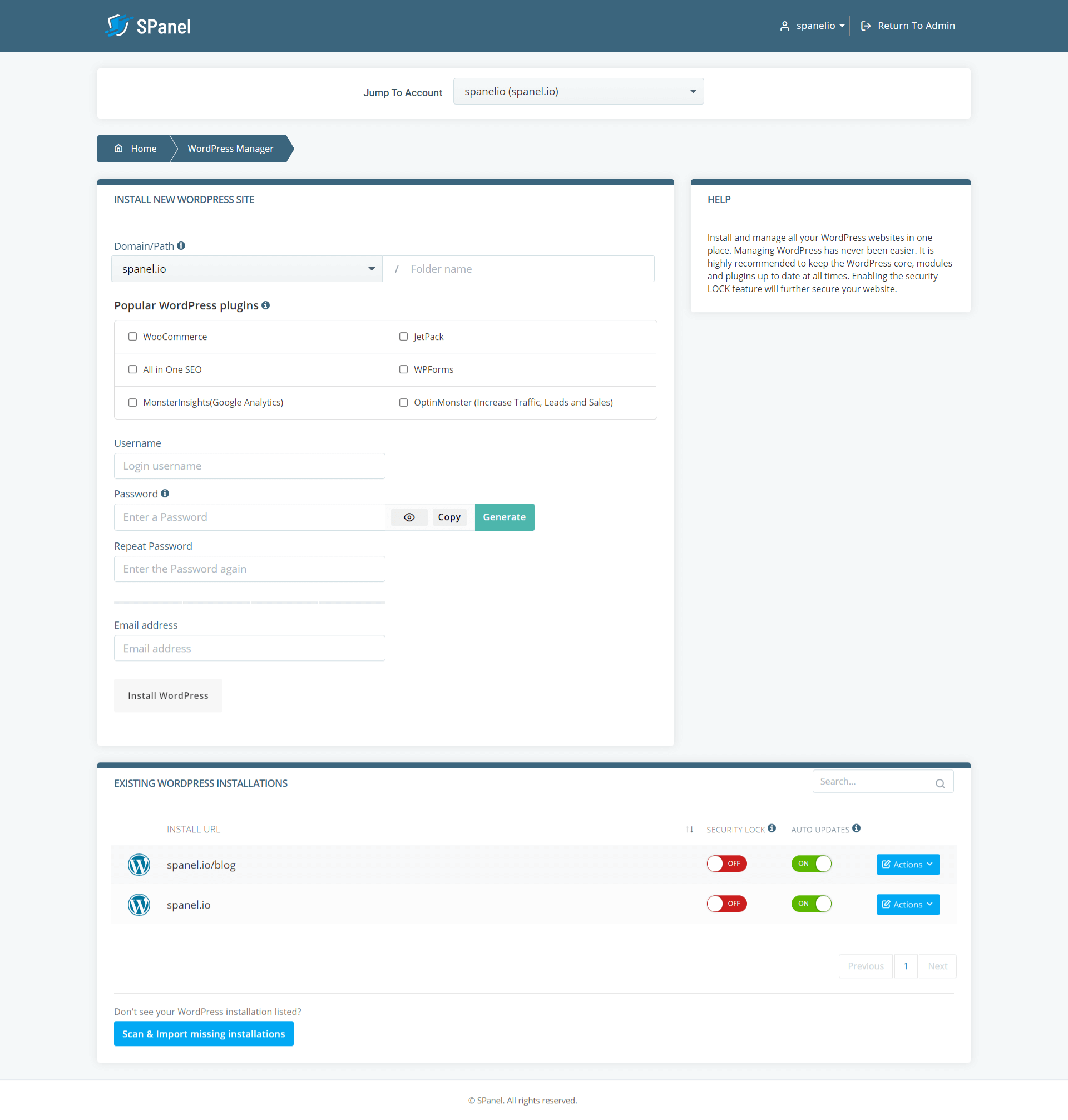The width and height of the screenshot is (1068, 1120).
Task: Click the Return To Admin exit icon
Action: (866, 26)
